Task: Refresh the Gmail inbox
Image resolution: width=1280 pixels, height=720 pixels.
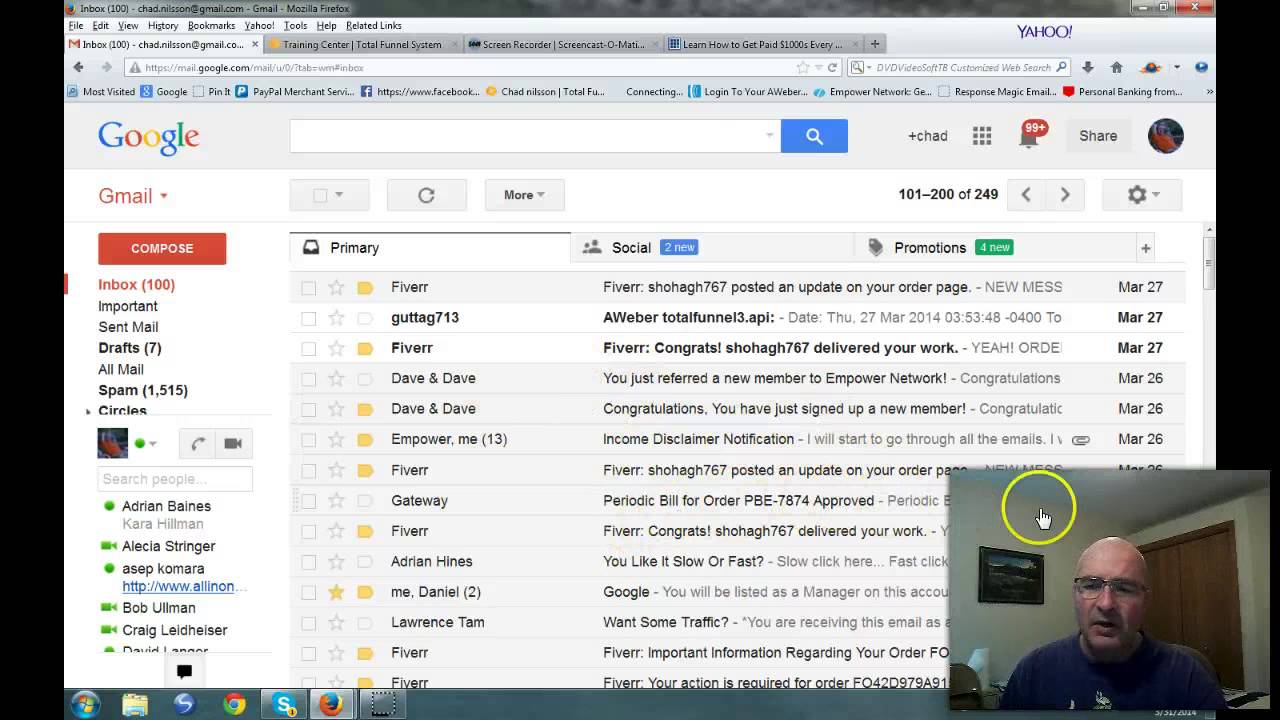Action: [426, 195]
